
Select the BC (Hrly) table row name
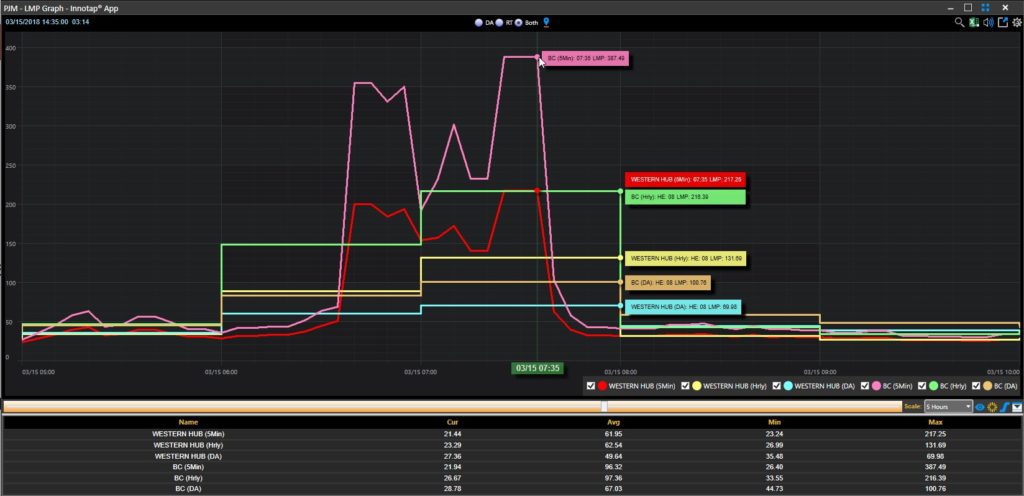click(x=188, y=478)
